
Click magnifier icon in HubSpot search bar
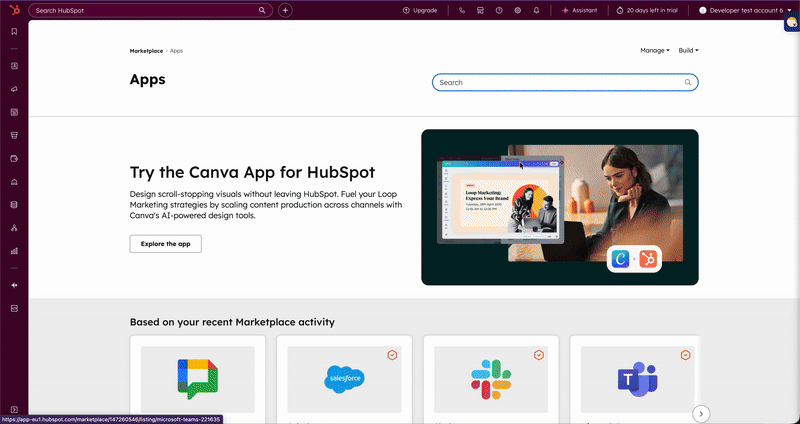pyautogui.click(x=262, y=10)
